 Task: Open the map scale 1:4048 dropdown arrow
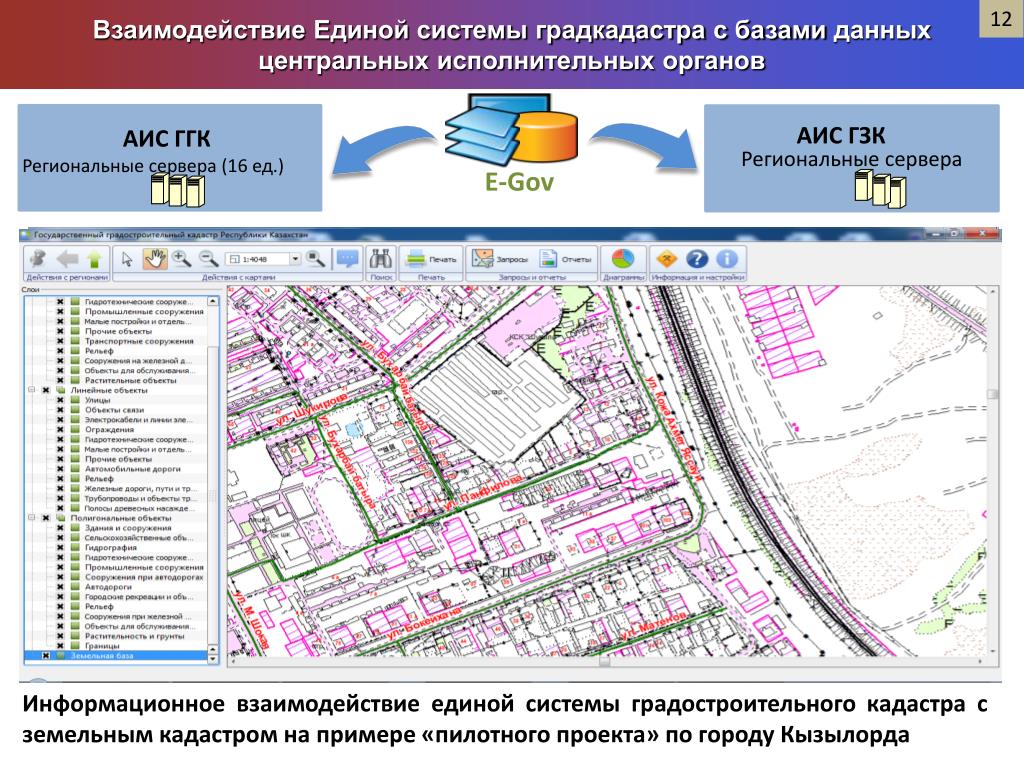[295, 259]
